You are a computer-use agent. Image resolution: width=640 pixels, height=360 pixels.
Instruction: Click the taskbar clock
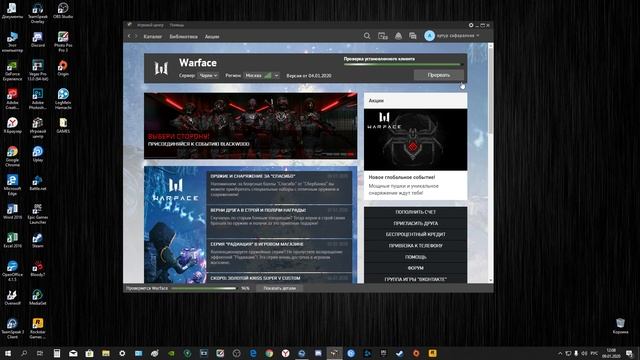[x=611, y=353]
